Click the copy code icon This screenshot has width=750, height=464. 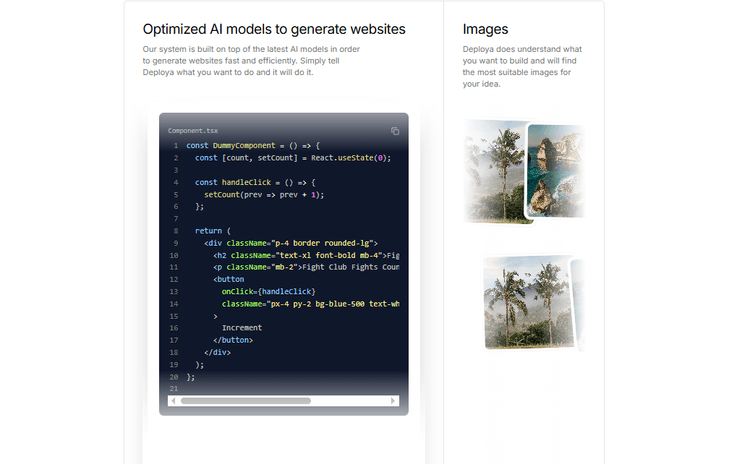coord(395,131)
